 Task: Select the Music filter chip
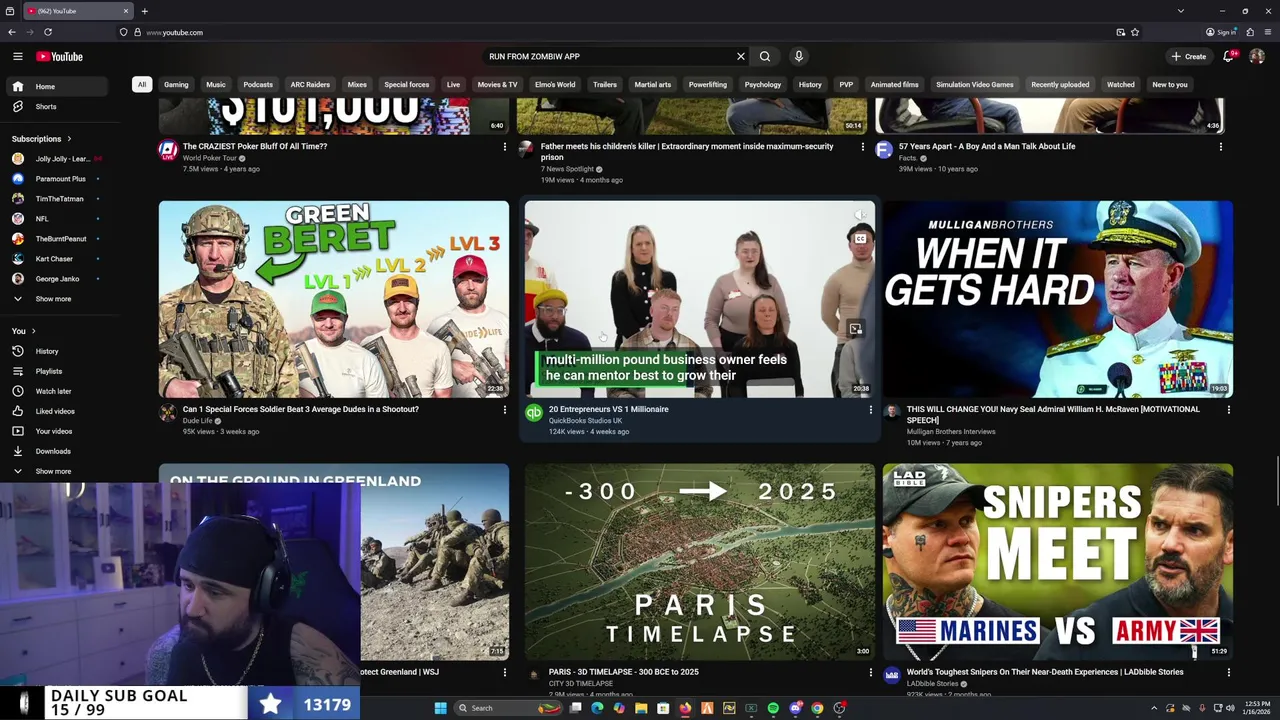click(x=216, y=85)
